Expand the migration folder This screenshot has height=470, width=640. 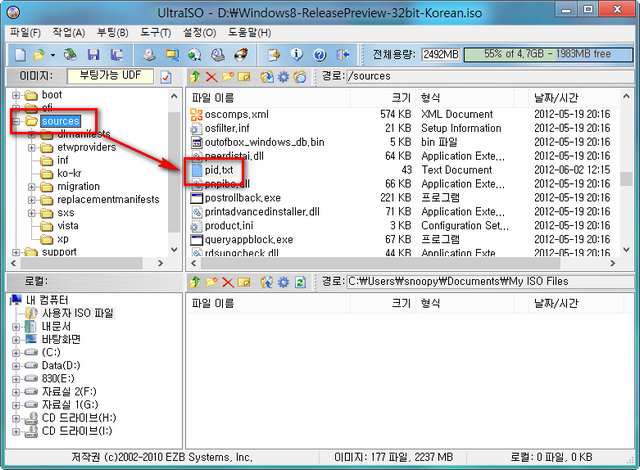[x=31, y=187]
